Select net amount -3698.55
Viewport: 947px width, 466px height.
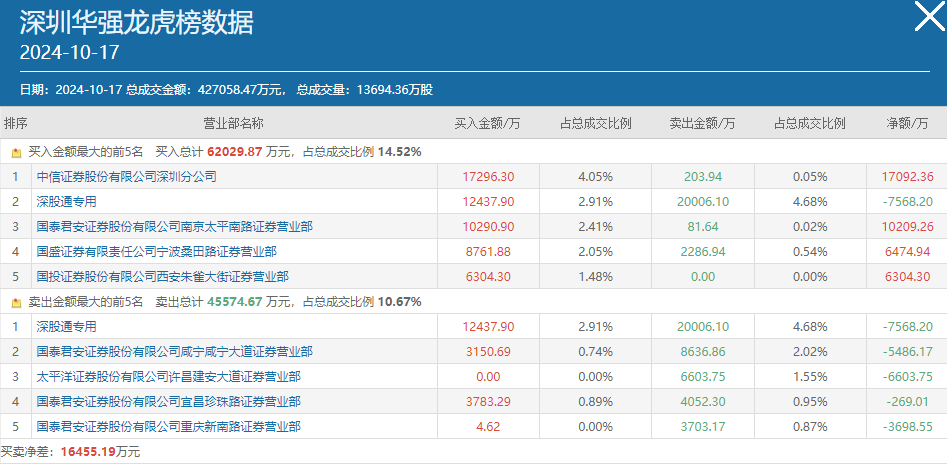point(907,427)
